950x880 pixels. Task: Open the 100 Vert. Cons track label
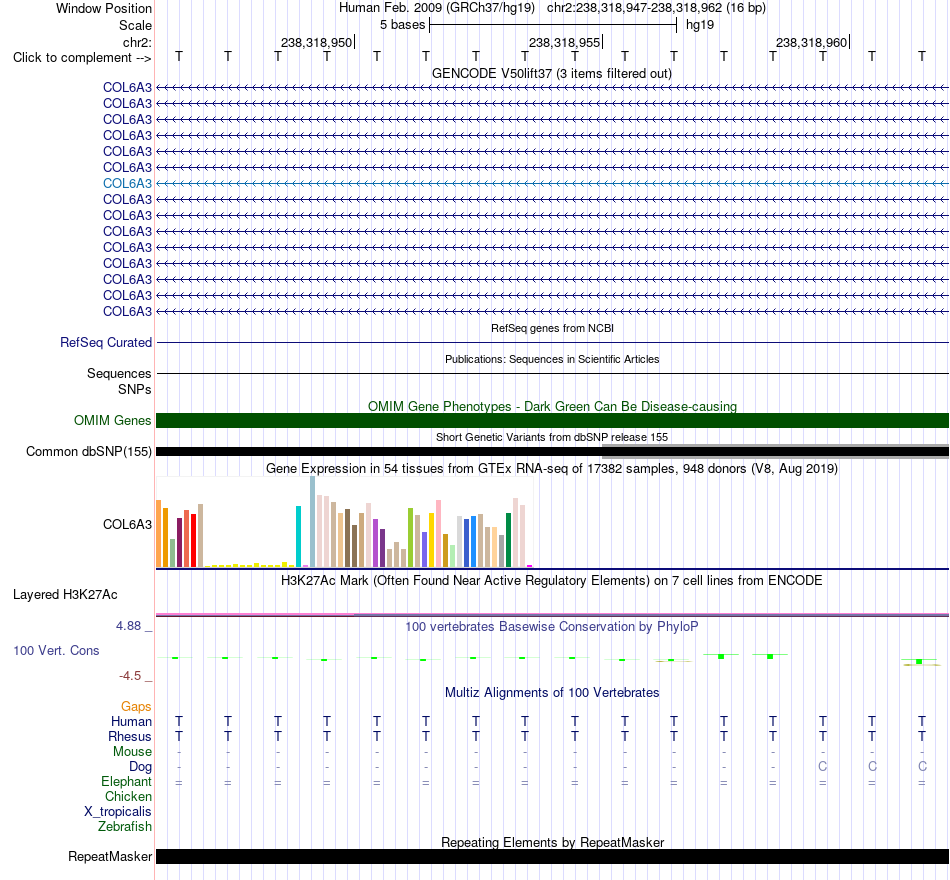pos(56,650)
